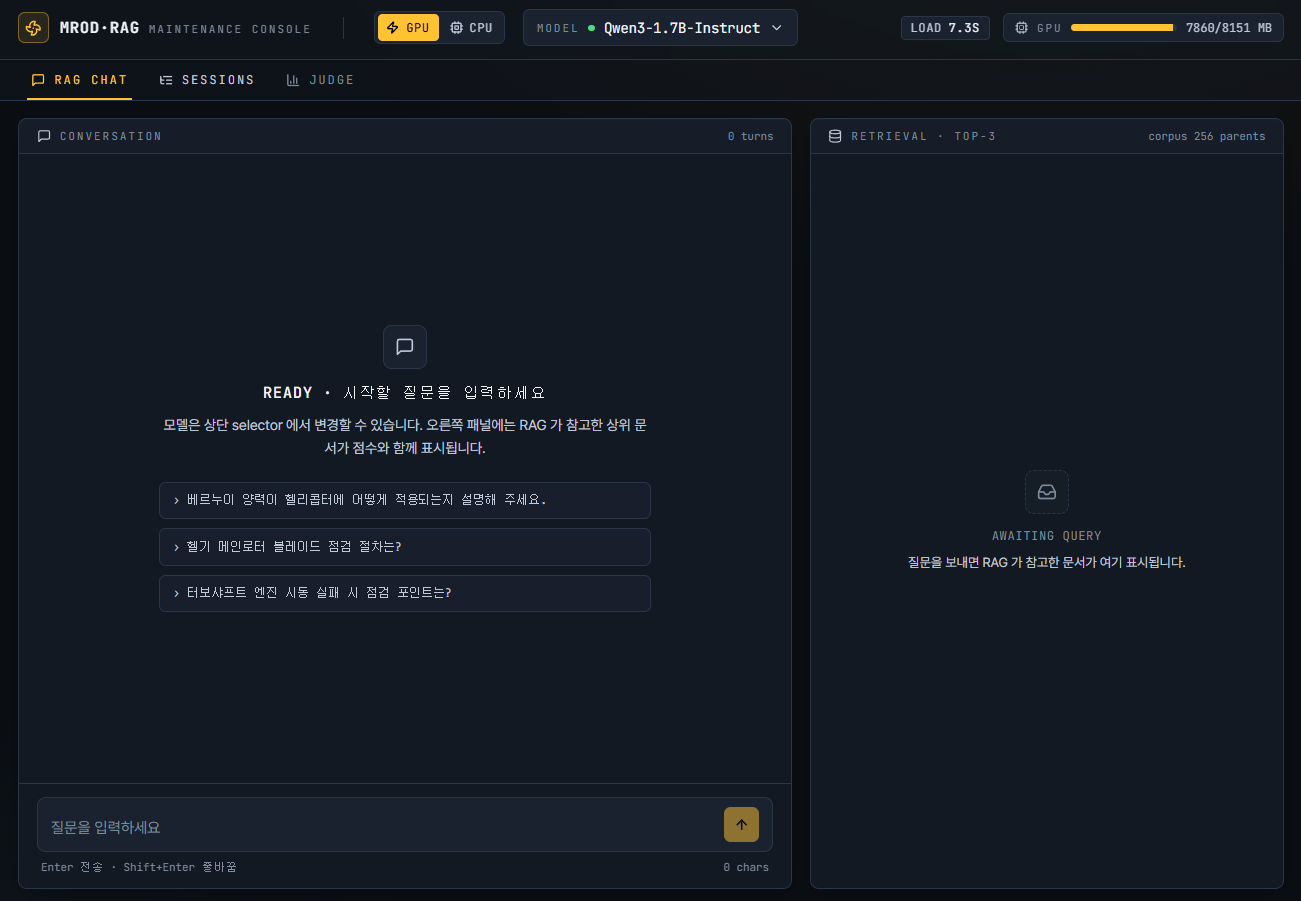Click the GPU chip icon beside memory bar
Screen dimensions: 1301x901
(x=1022, y=28)
